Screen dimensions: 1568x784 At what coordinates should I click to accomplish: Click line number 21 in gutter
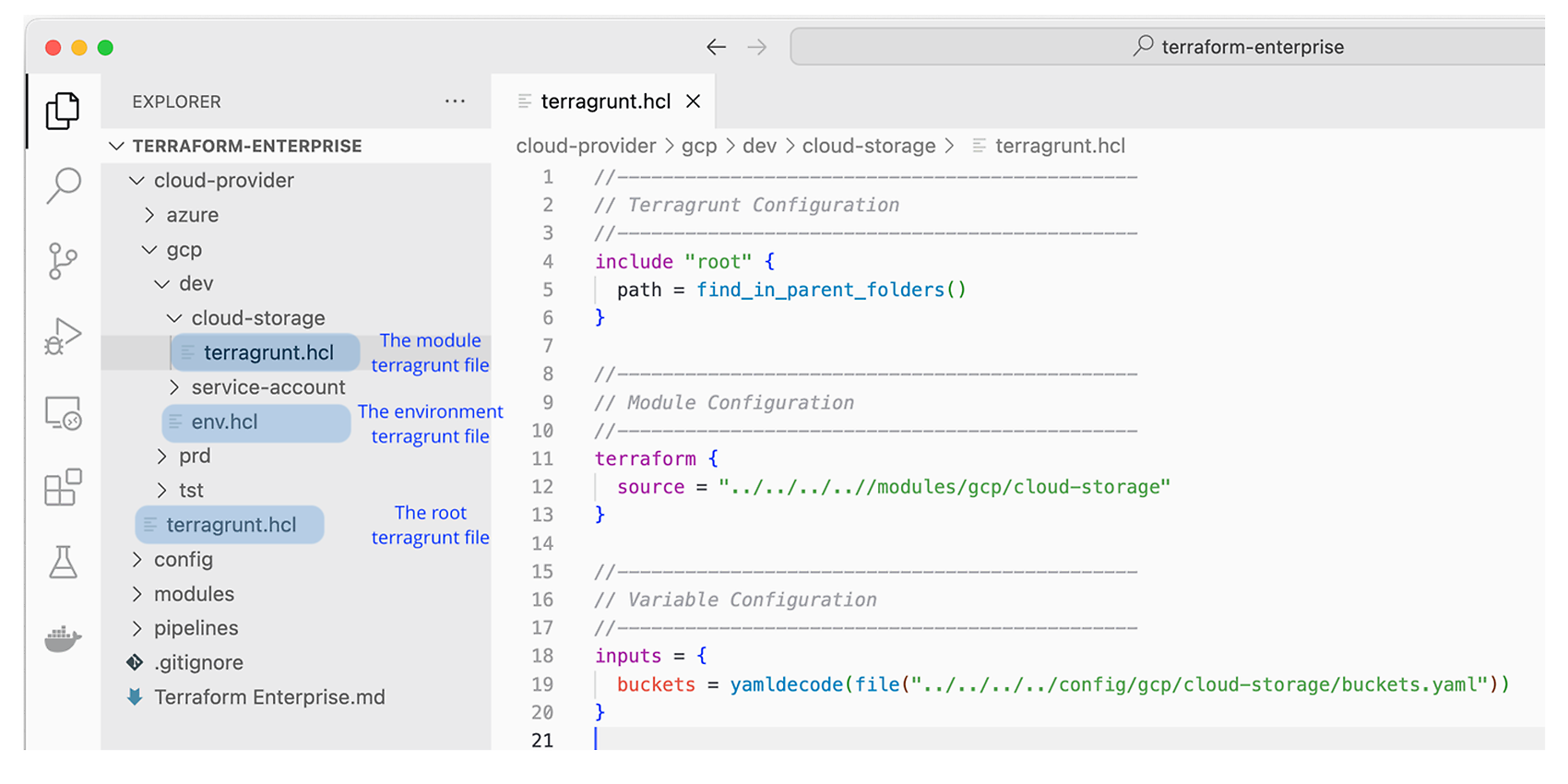[542, 741]
